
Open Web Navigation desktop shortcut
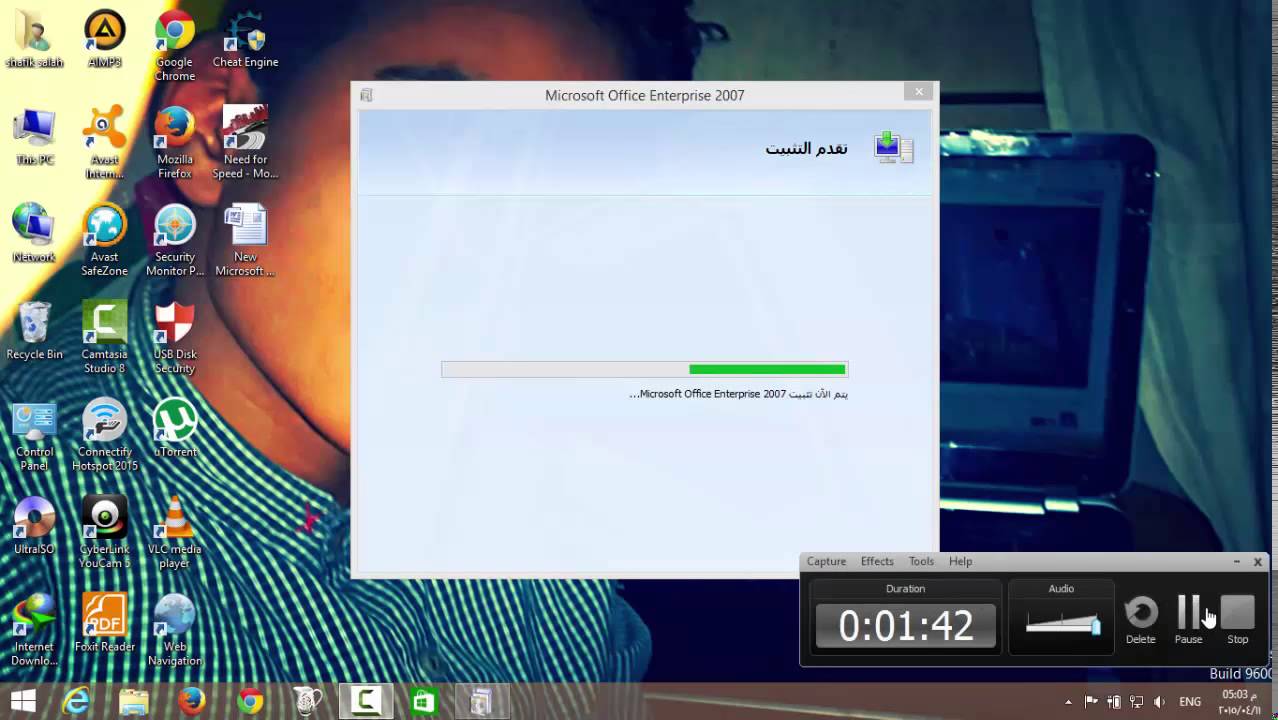click(x=174, y=630)
